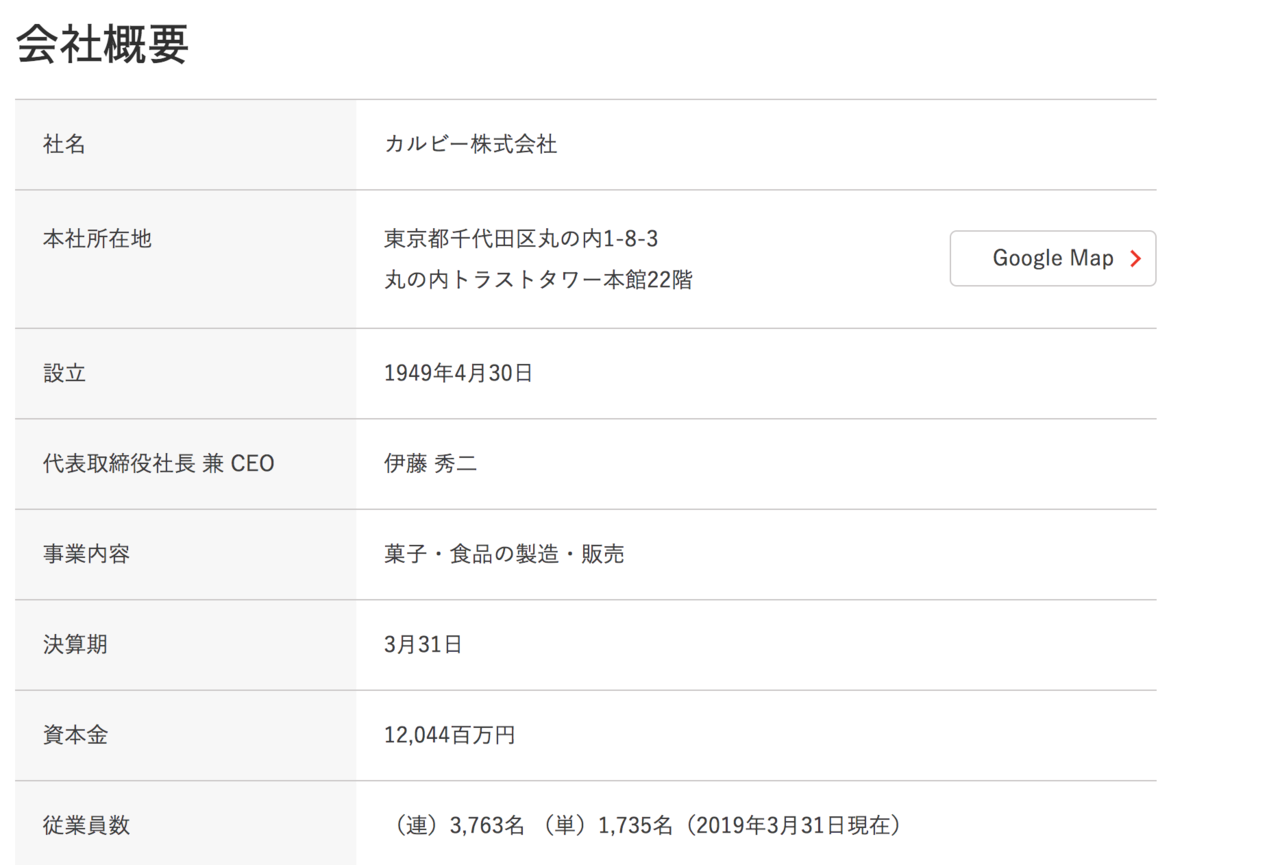This screenshot has width=1280, height=865.
Task: Select the 社名 label cell
Action: click(185, 145)
